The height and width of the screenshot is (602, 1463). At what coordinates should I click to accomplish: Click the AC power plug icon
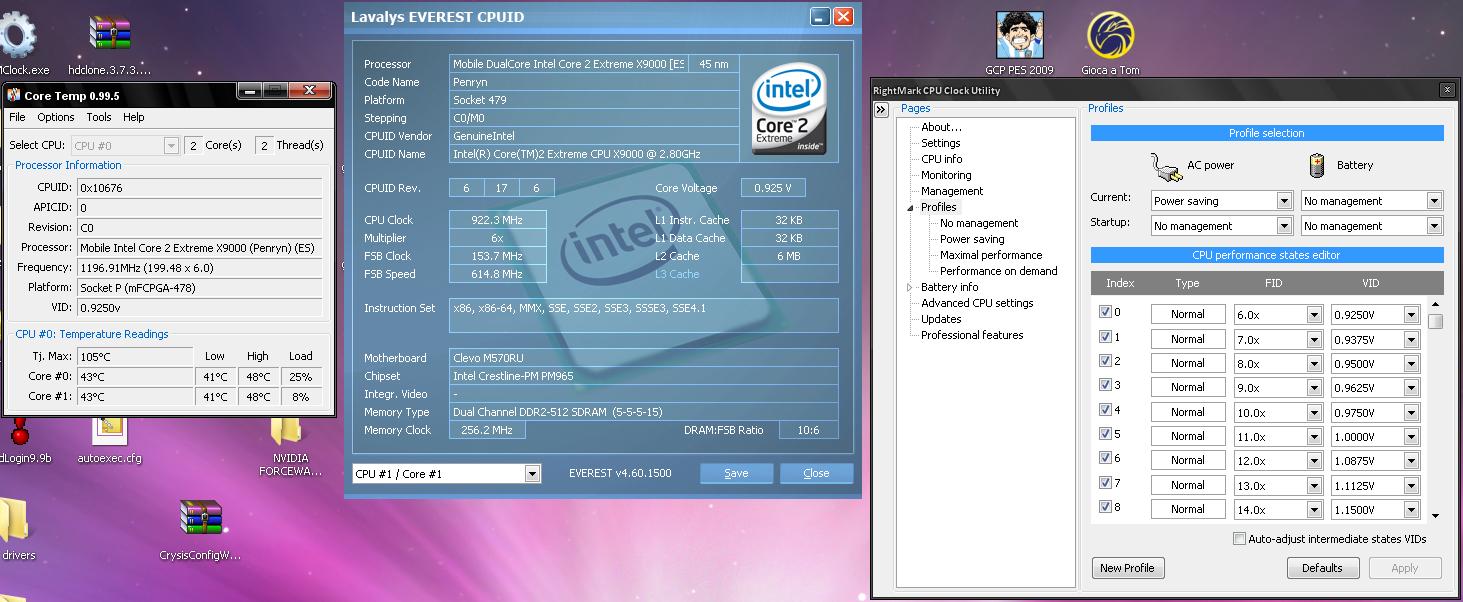(x=1165, y=165)
